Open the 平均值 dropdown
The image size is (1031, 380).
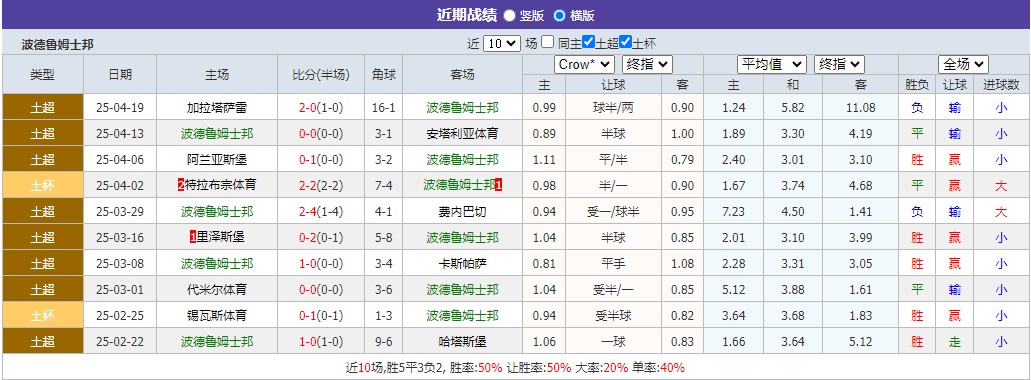click(x=771, y=64)
